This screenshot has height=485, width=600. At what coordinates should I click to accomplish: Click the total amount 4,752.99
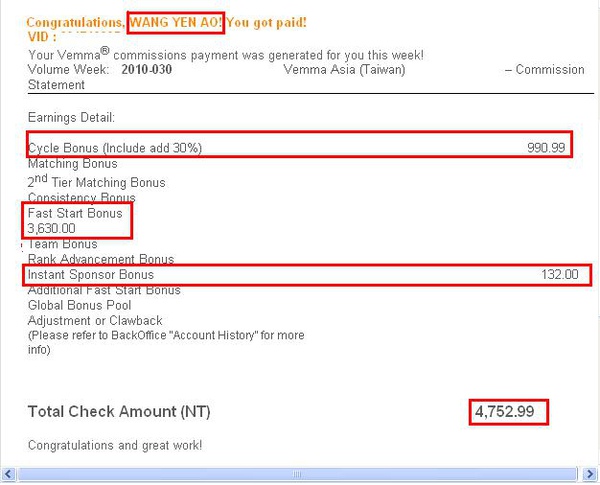point(504,412)
